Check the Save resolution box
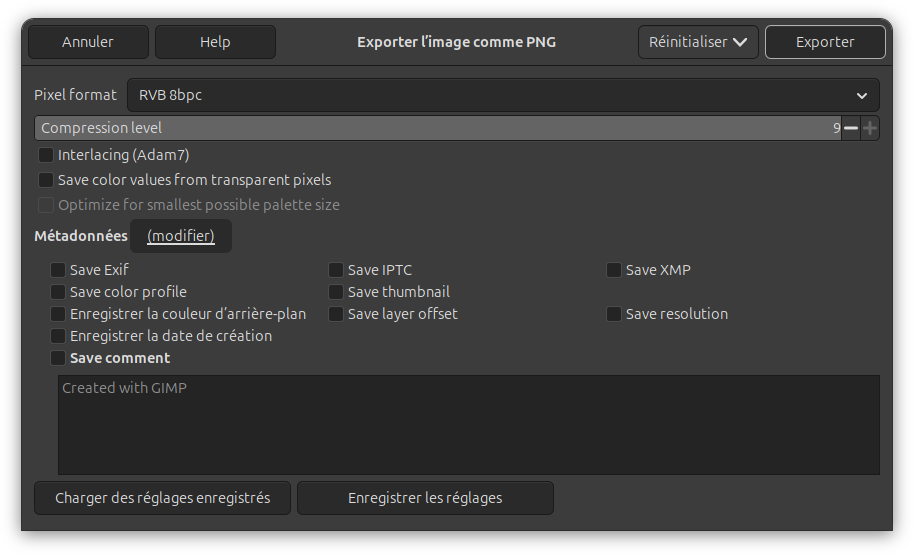Viewport: 914px width, 555px height. [614, 314]
